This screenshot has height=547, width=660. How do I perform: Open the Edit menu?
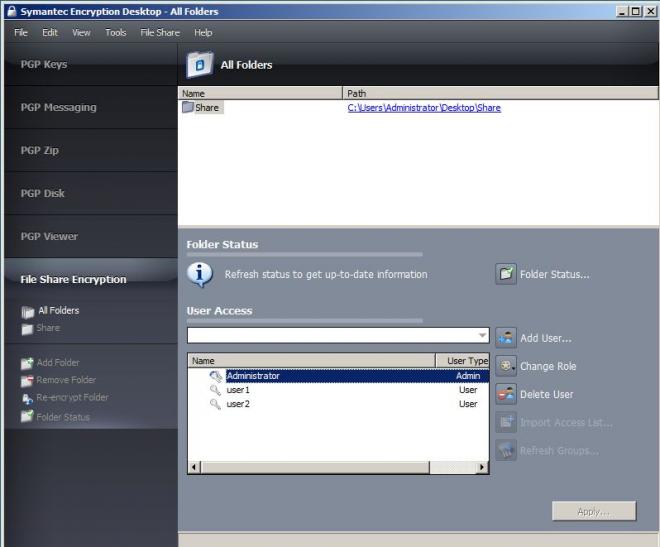50,32
